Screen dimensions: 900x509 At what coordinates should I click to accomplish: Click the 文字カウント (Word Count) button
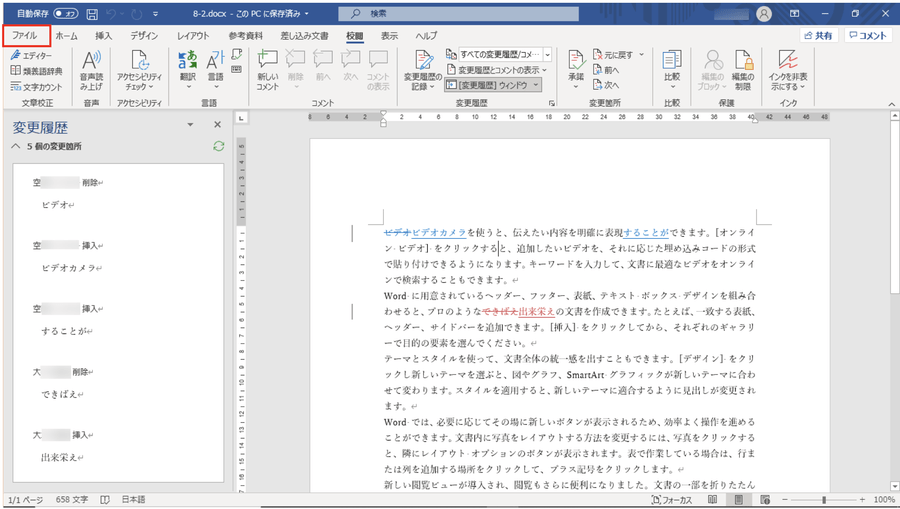(36, 86)
